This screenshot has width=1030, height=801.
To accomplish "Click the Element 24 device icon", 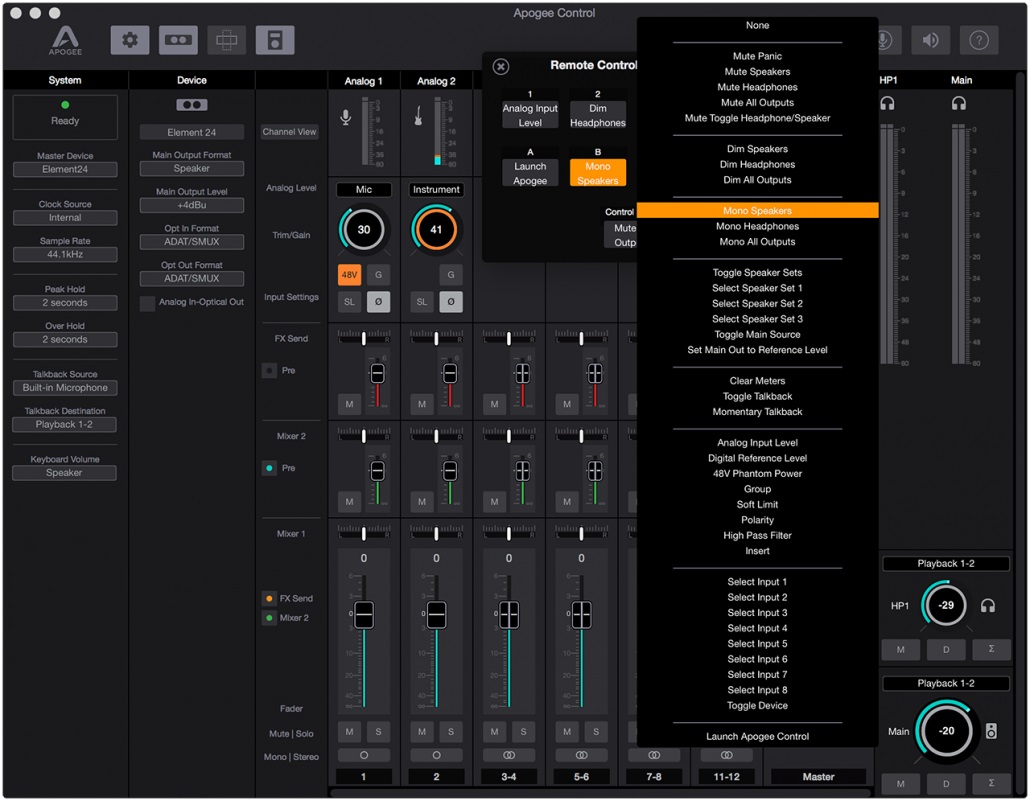I will pyautogui.click(x=192, y=104).
